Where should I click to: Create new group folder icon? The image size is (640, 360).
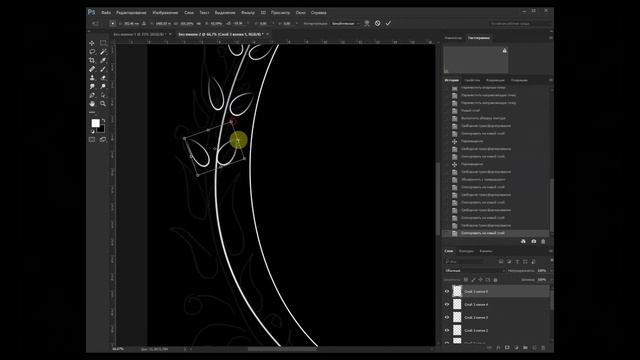[525, 348]
